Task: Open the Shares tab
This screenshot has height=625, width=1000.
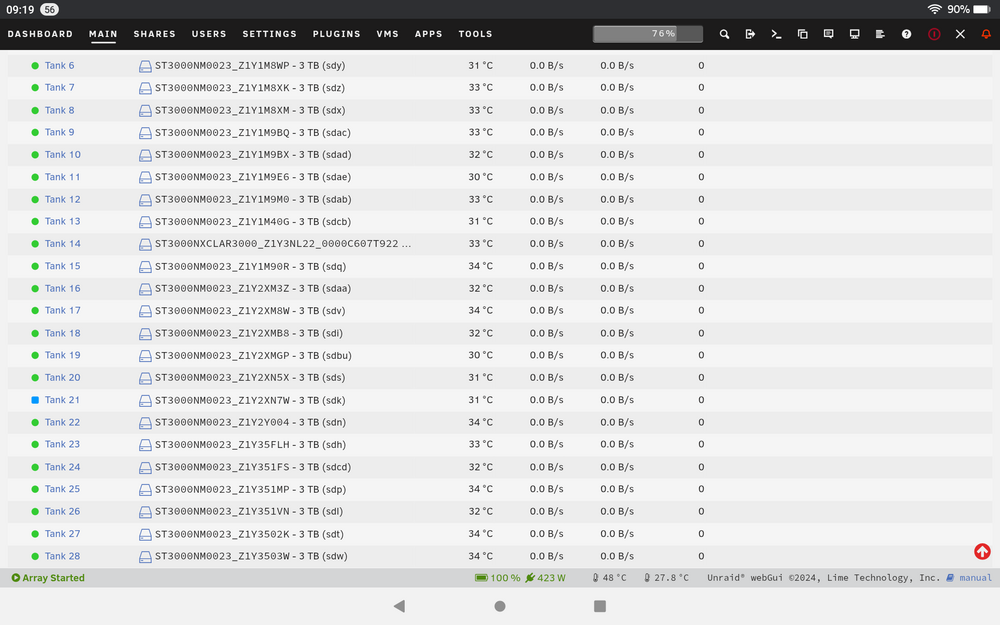Action: [x=154, y=34]
